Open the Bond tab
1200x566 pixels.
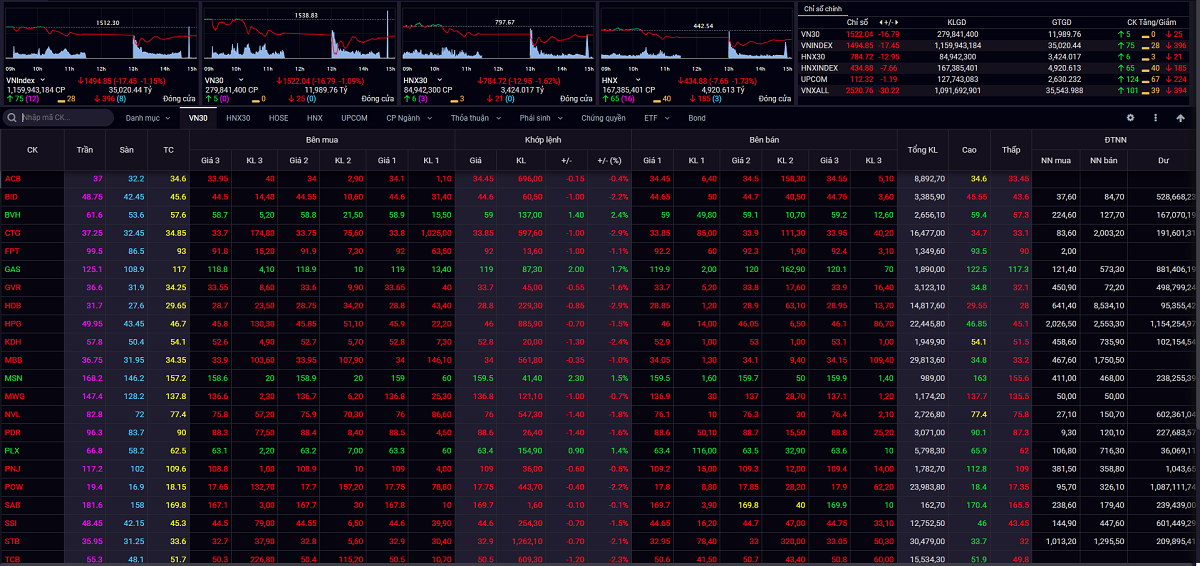tap(696, 118)
